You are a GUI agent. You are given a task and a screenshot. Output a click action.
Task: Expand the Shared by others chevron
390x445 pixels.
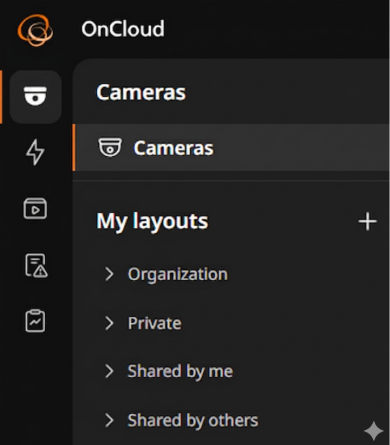(x=109, y=420)
